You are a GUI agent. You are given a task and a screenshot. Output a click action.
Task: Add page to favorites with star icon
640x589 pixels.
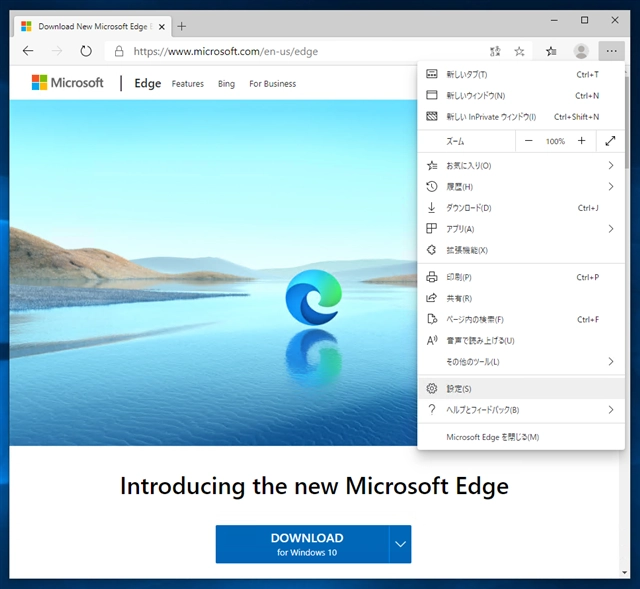pyautogui.click(x=519, y=51)
